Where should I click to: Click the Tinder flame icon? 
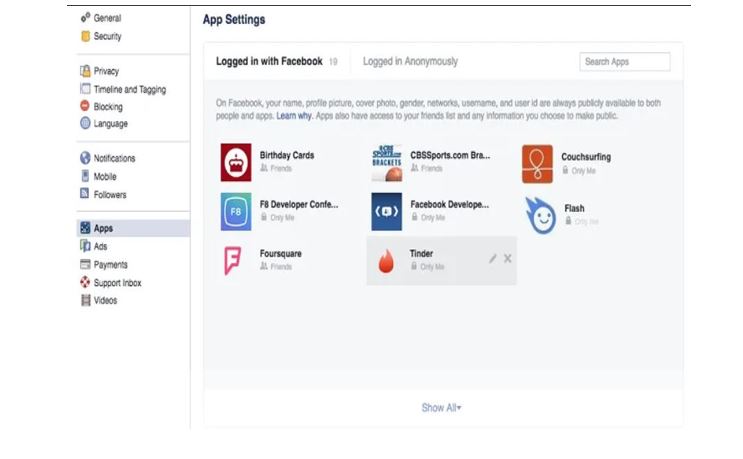click(x=386, y=261)
